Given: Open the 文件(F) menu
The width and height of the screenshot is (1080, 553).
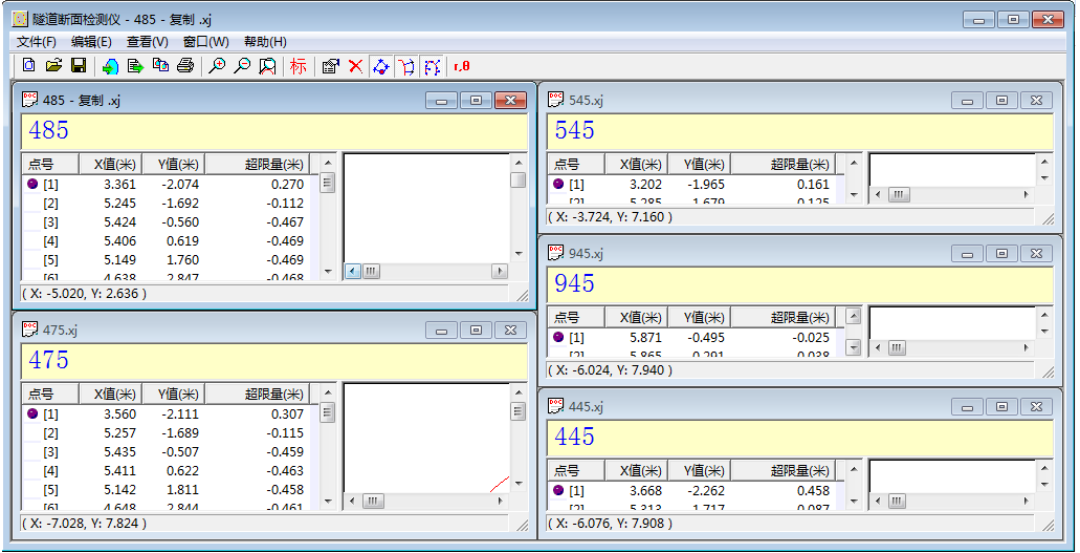Looking at the screenshot, I should [x=37, y=41].
